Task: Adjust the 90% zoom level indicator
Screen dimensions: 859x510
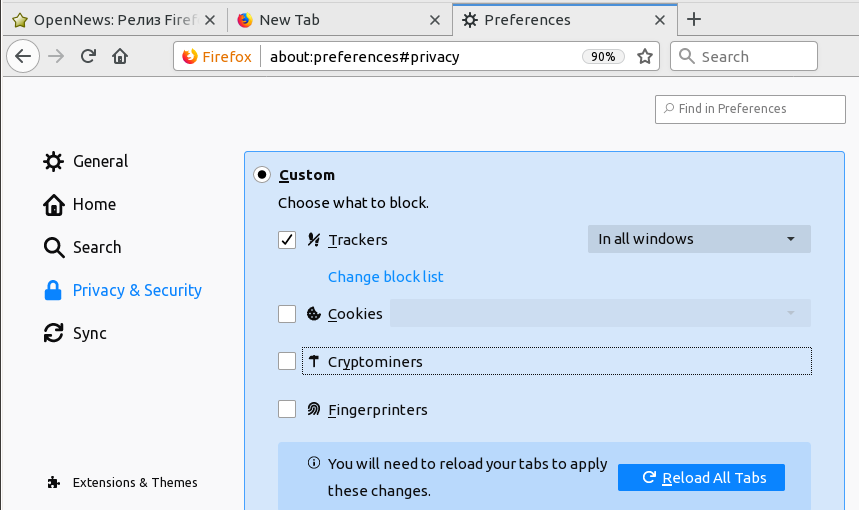Action: click(x=603, y=57)
